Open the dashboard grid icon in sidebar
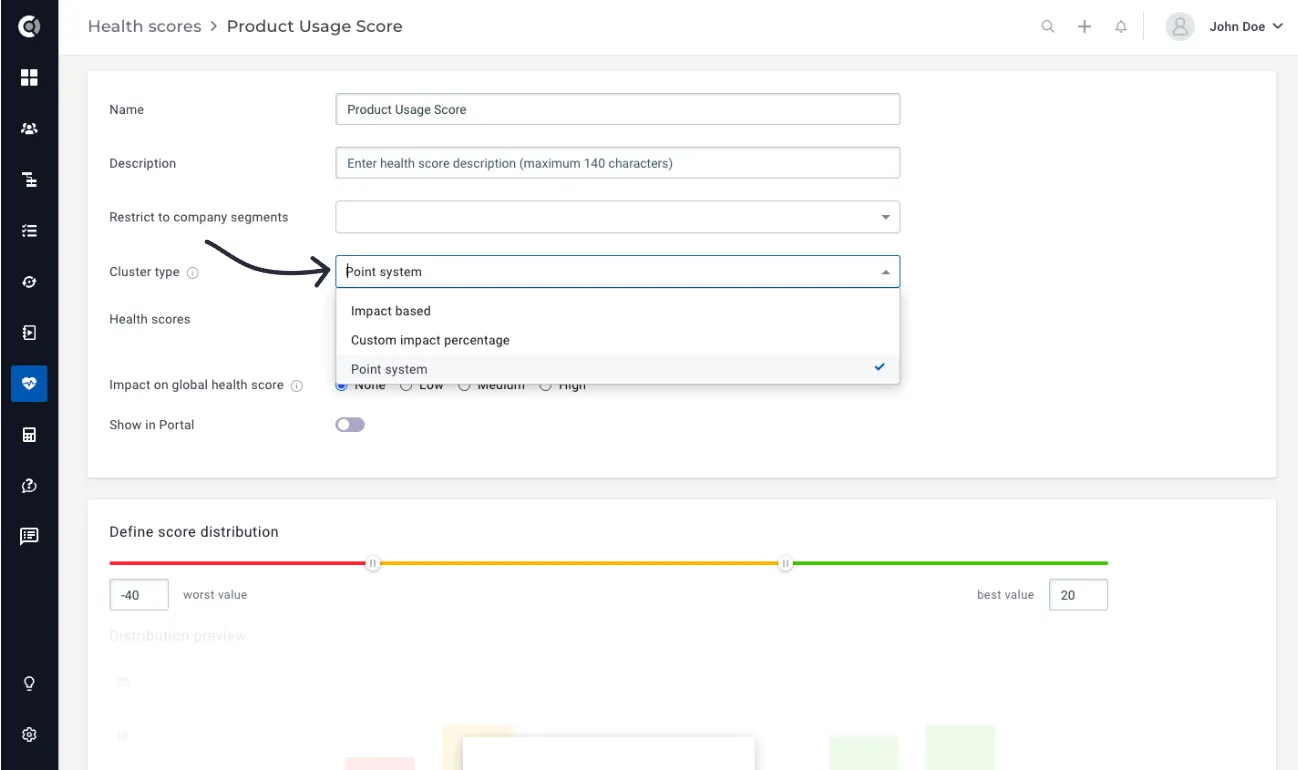1298x770 pixels. [29, 77]
